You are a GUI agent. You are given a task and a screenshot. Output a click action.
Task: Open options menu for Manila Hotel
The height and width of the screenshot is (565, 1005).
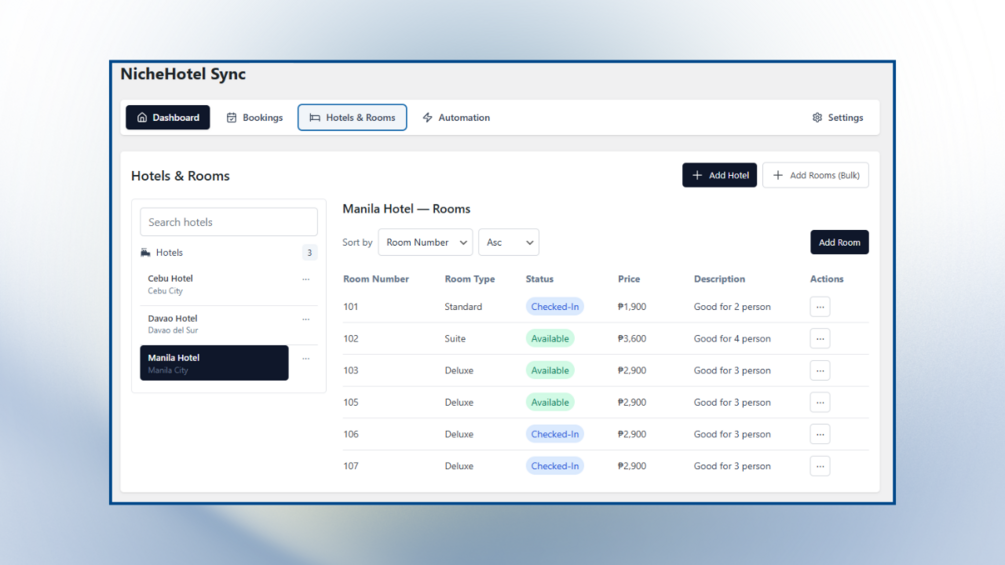click(x=306, y=359)
